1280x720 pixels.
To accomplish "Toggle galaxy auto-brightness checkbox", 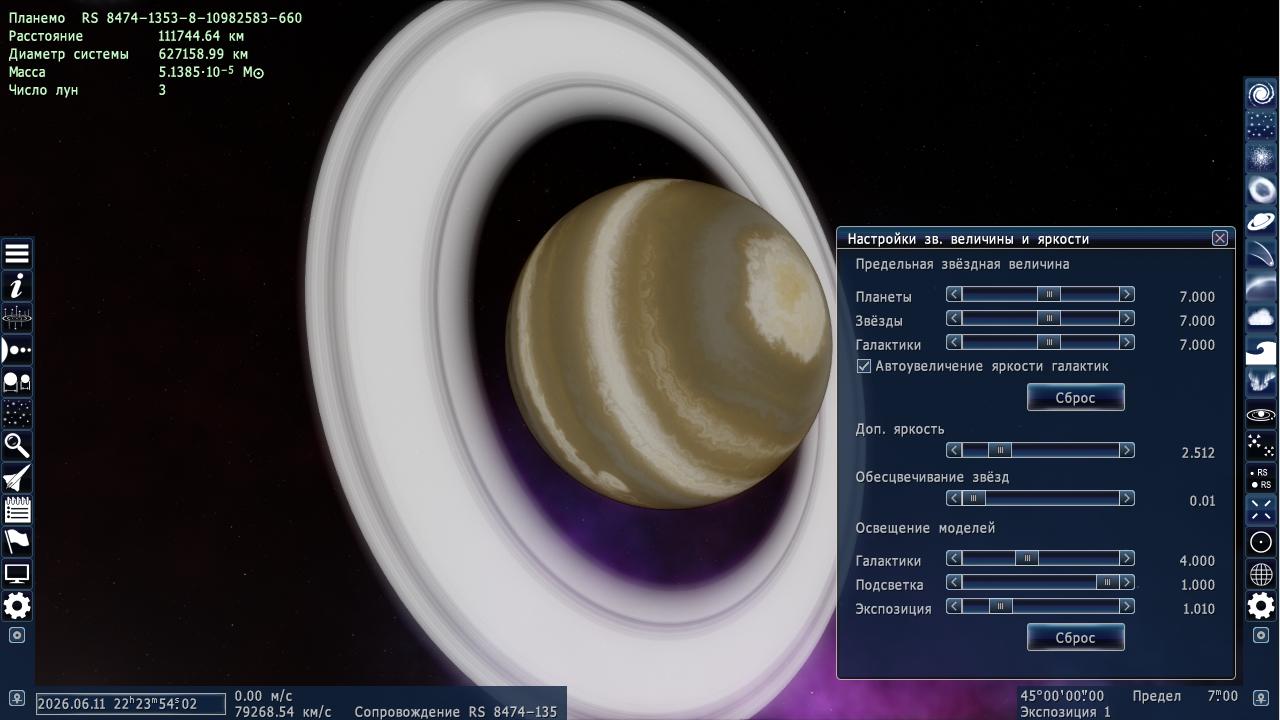I will point(864,367).
